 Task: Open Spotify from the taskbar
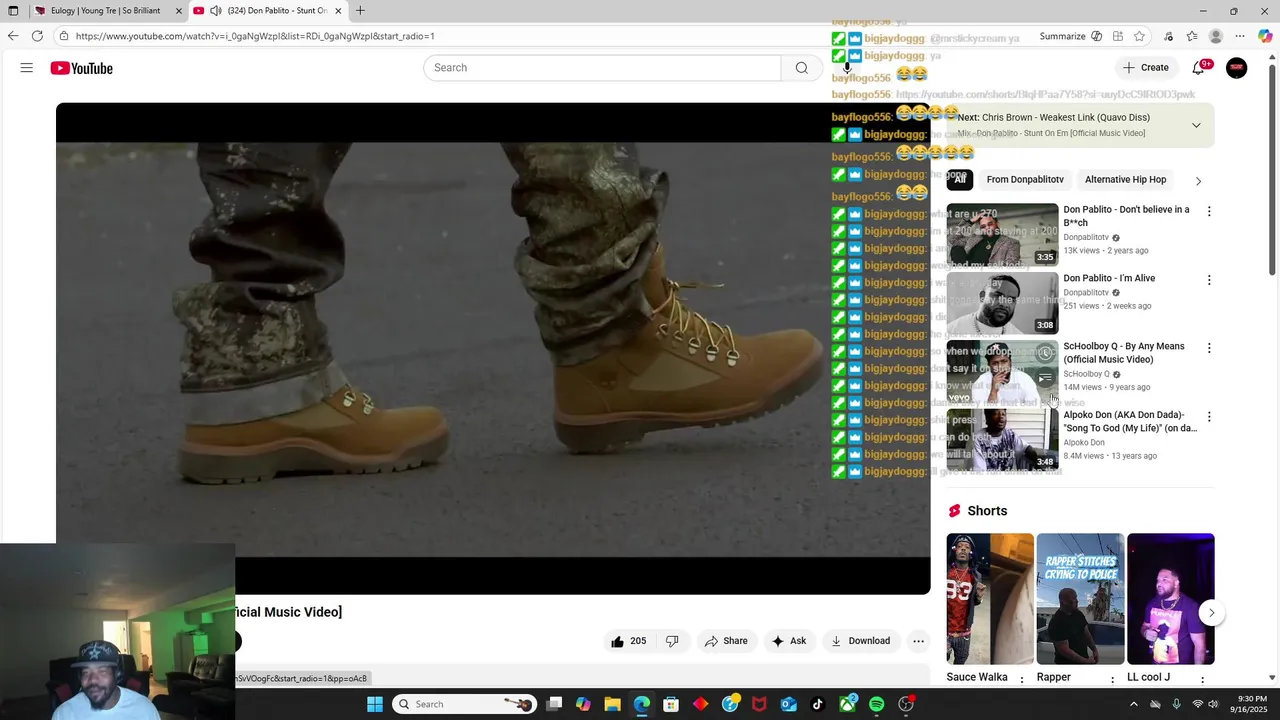tap(877, 704)
